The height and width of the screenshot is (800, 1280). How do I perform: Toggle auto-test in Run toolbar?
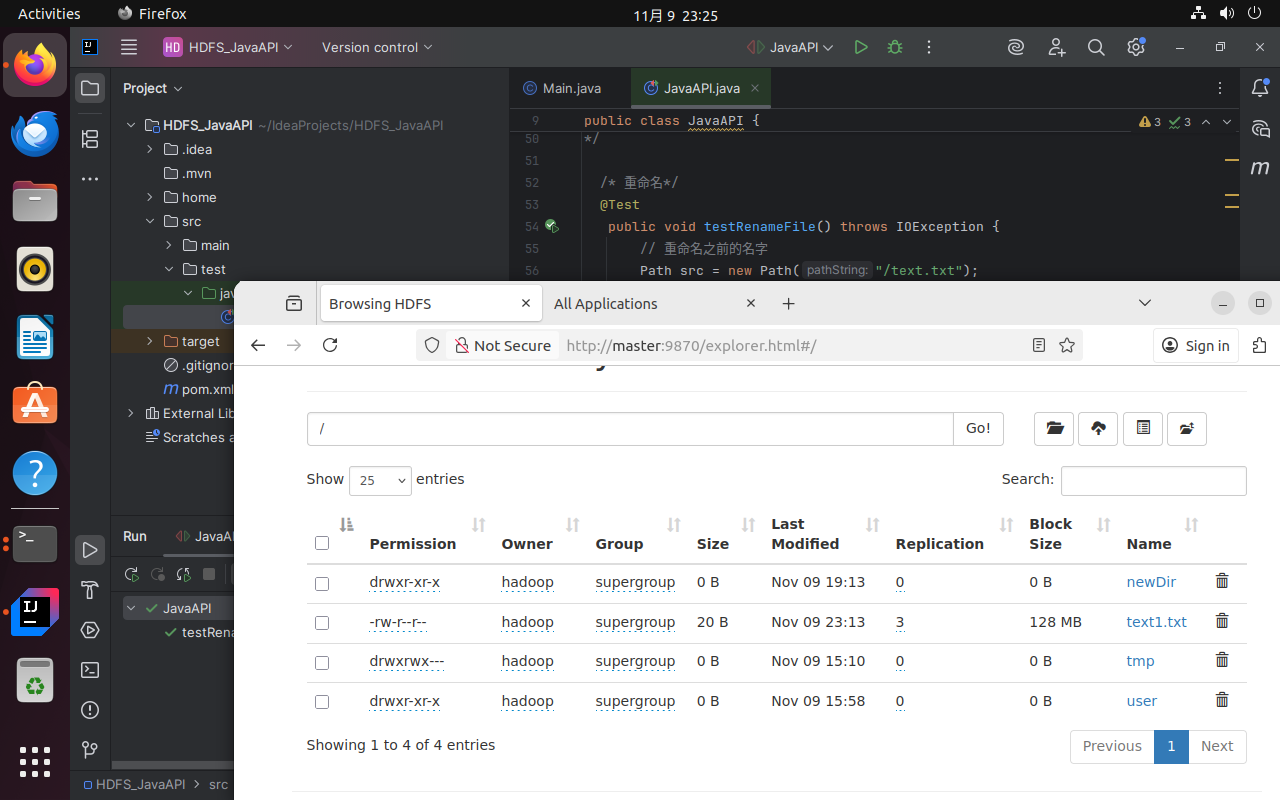coord(183,574)
